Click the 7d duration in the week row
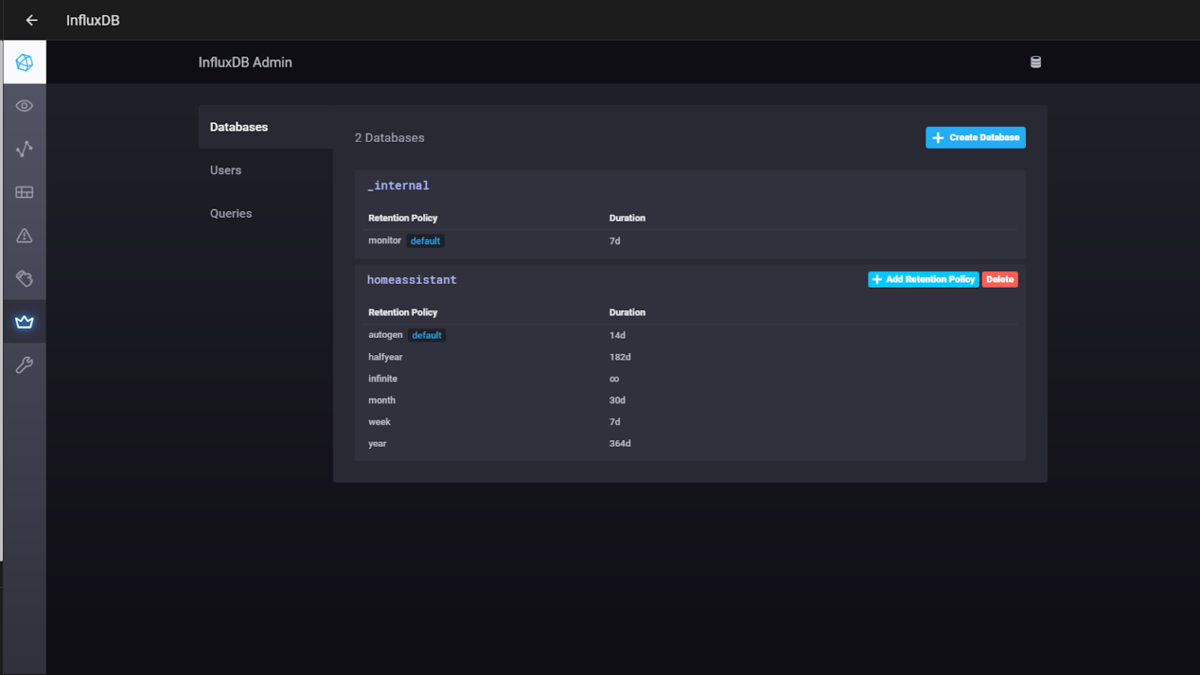The height and width of the screenshot is (675, 1200). 615,422
